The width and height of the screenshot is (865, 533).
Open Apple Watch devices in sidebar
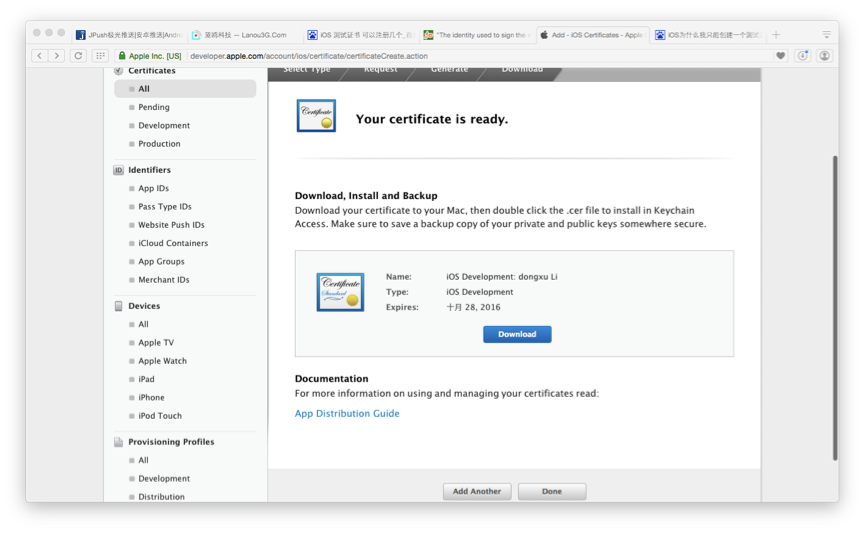pyautogui.click(x=162, y=361)
